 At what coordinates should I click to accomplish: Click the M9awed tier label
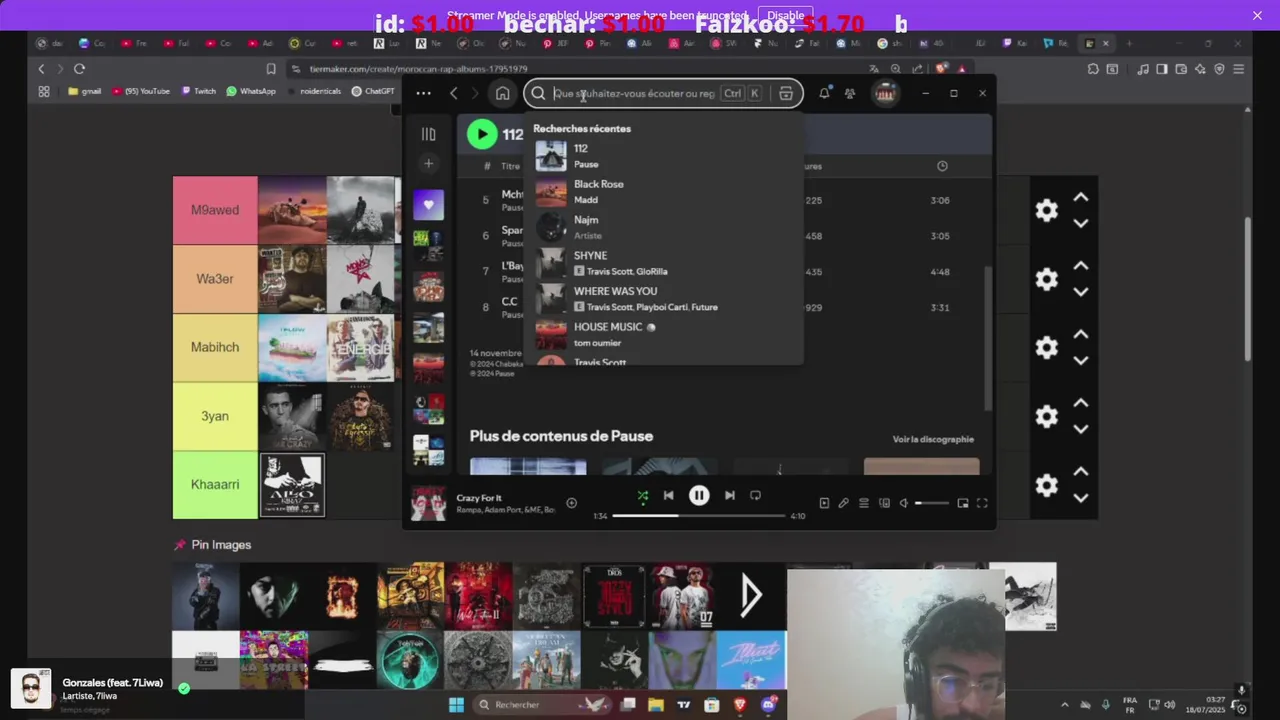tap(215, 210)
